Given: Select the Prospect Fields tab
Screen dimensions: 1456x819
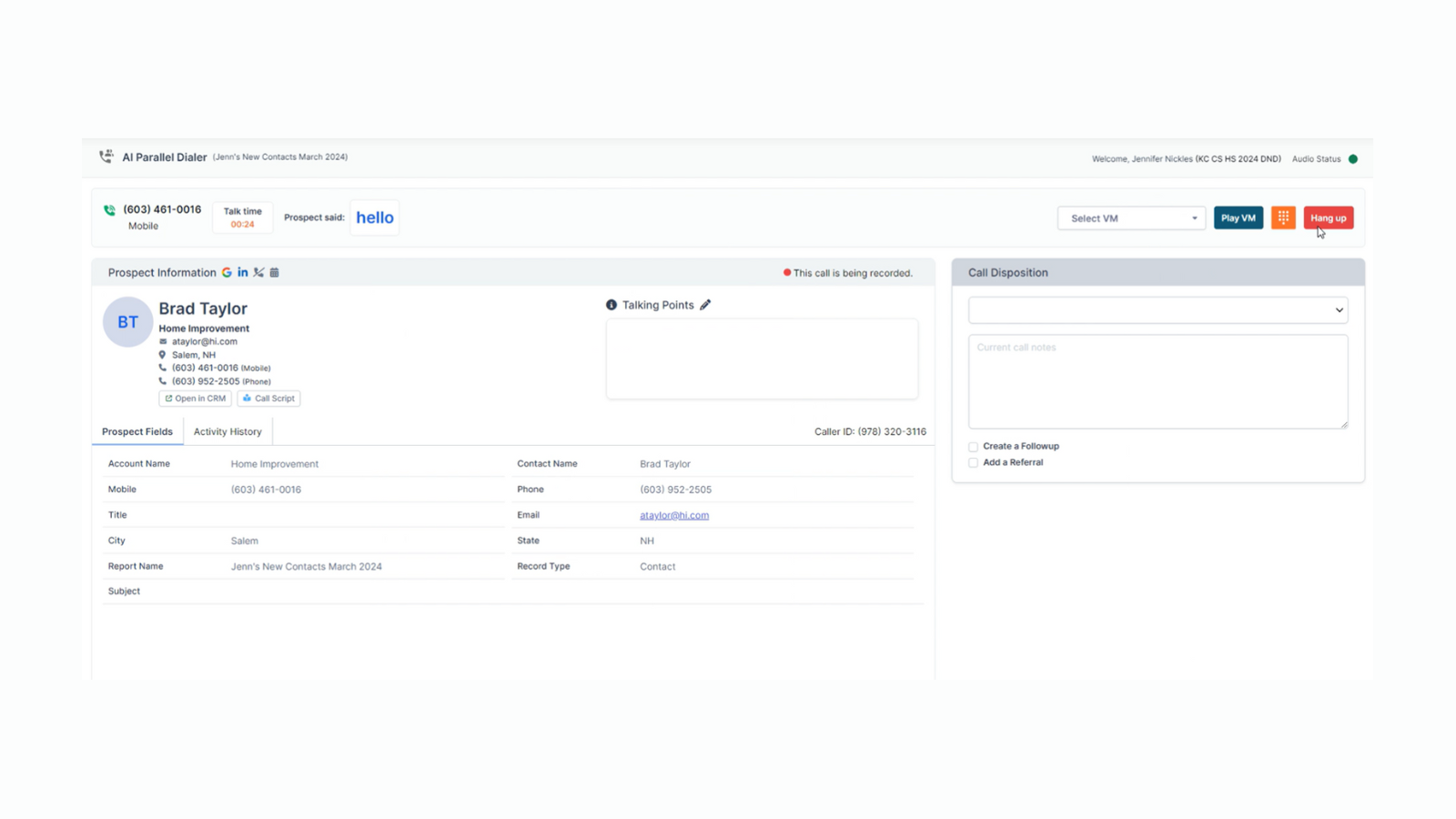Looking at the screenshot, I should [137, 431].
